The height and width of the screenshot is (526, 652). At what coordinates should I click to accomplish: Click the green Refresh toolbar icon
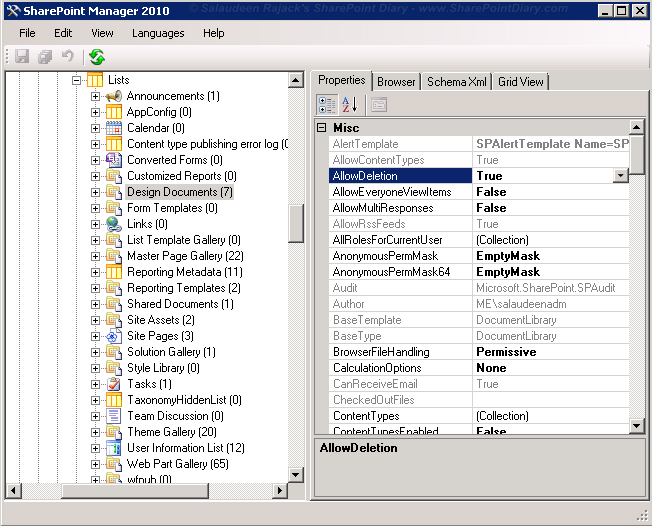(x=97, y=57)
